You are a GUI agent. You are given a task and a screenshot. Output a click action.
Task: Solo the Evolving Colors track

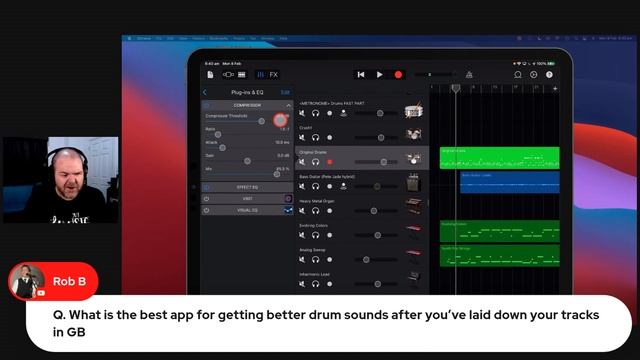(316, 236)
